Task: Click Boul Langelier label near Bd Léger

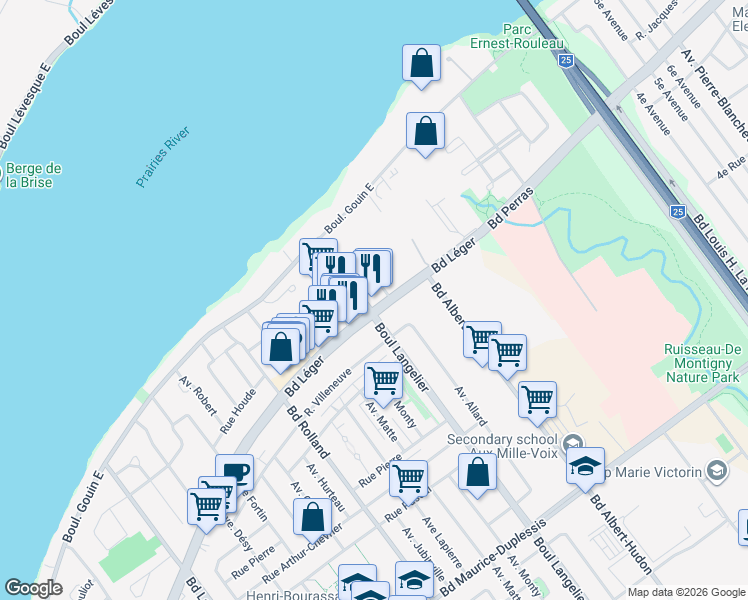Action: coord(402,357)
